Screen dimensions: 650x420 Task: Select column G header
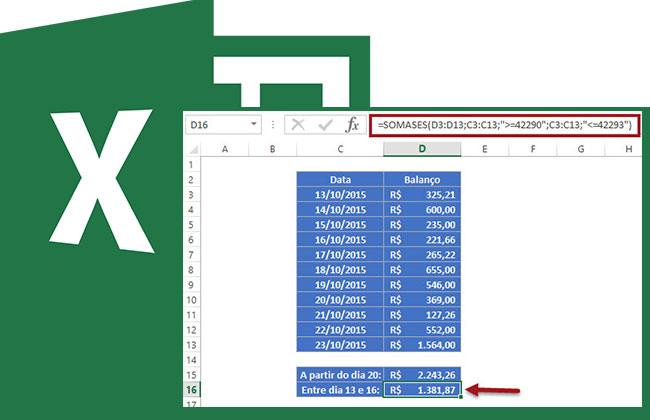pos(581,149)
